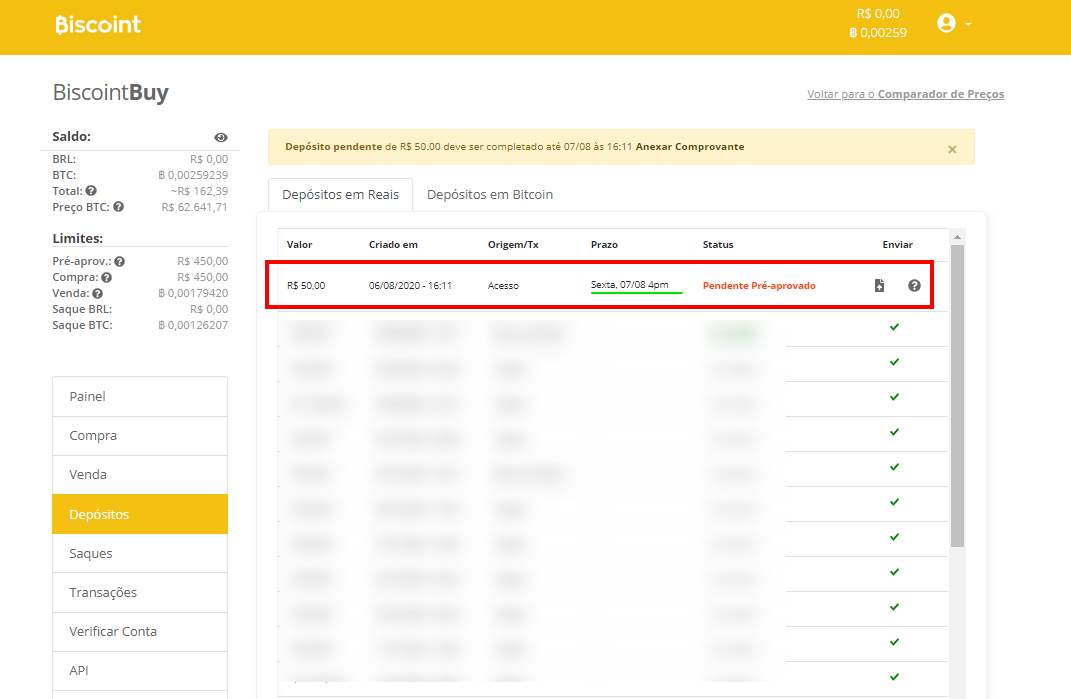
Task: Click the Acesso origin cell
Action: coord(503,286)
